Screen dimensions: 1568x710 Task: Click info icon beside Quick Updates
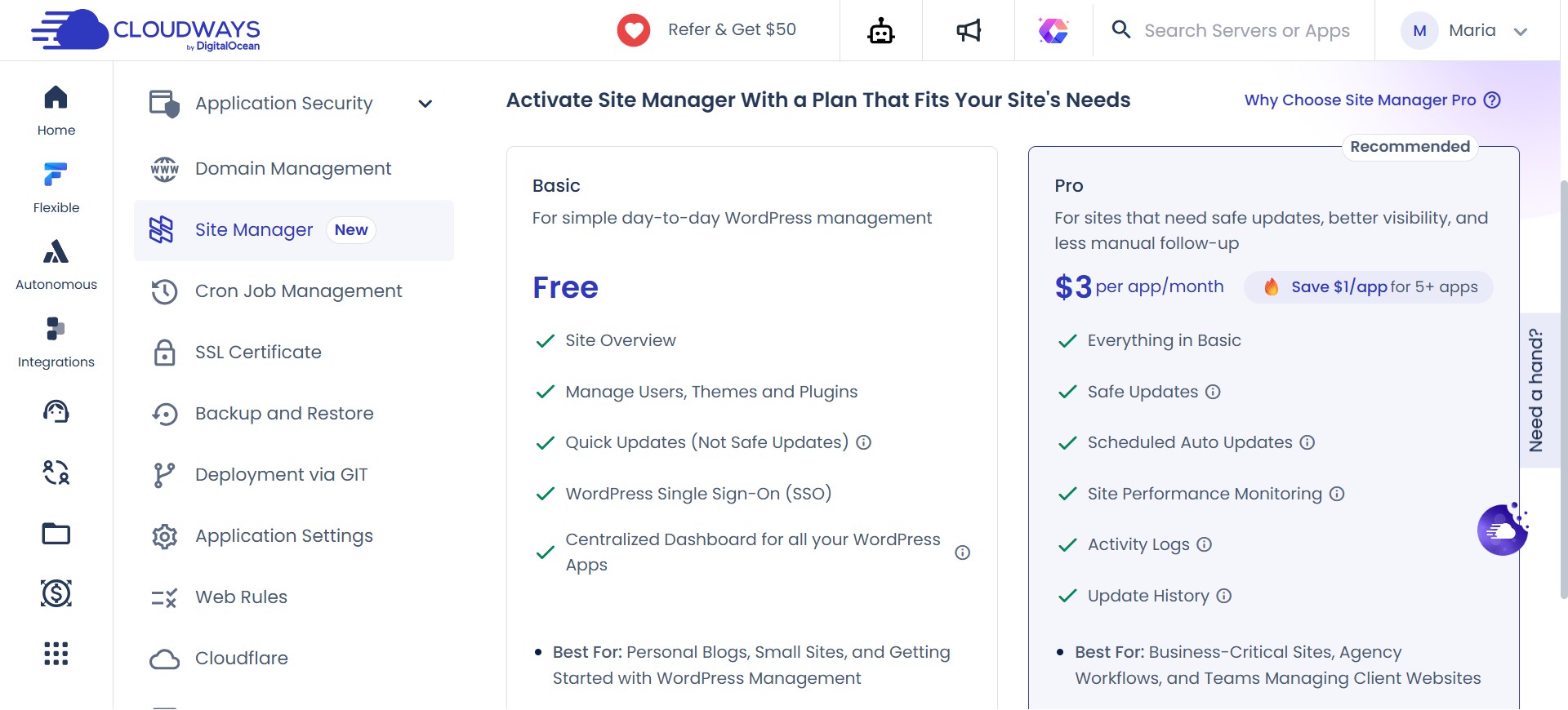[864, 442]
